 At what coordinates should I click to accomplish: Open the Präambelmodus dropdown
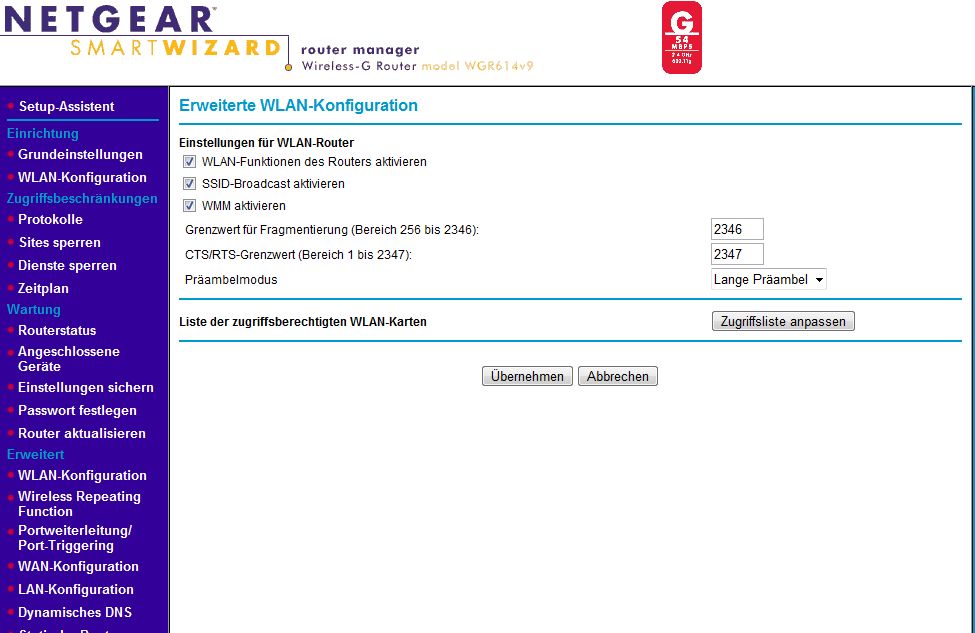pos(769,279)
